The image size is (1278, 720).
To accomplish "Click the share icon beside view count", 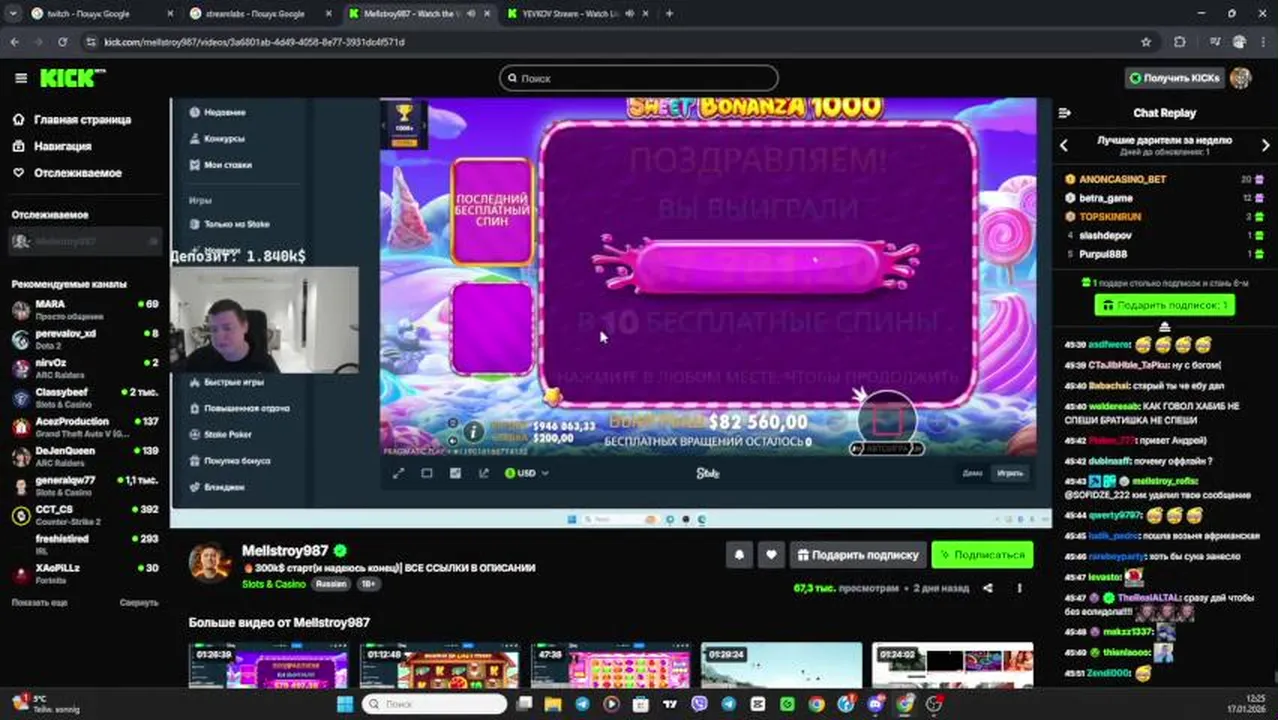I will coord(988,588).
